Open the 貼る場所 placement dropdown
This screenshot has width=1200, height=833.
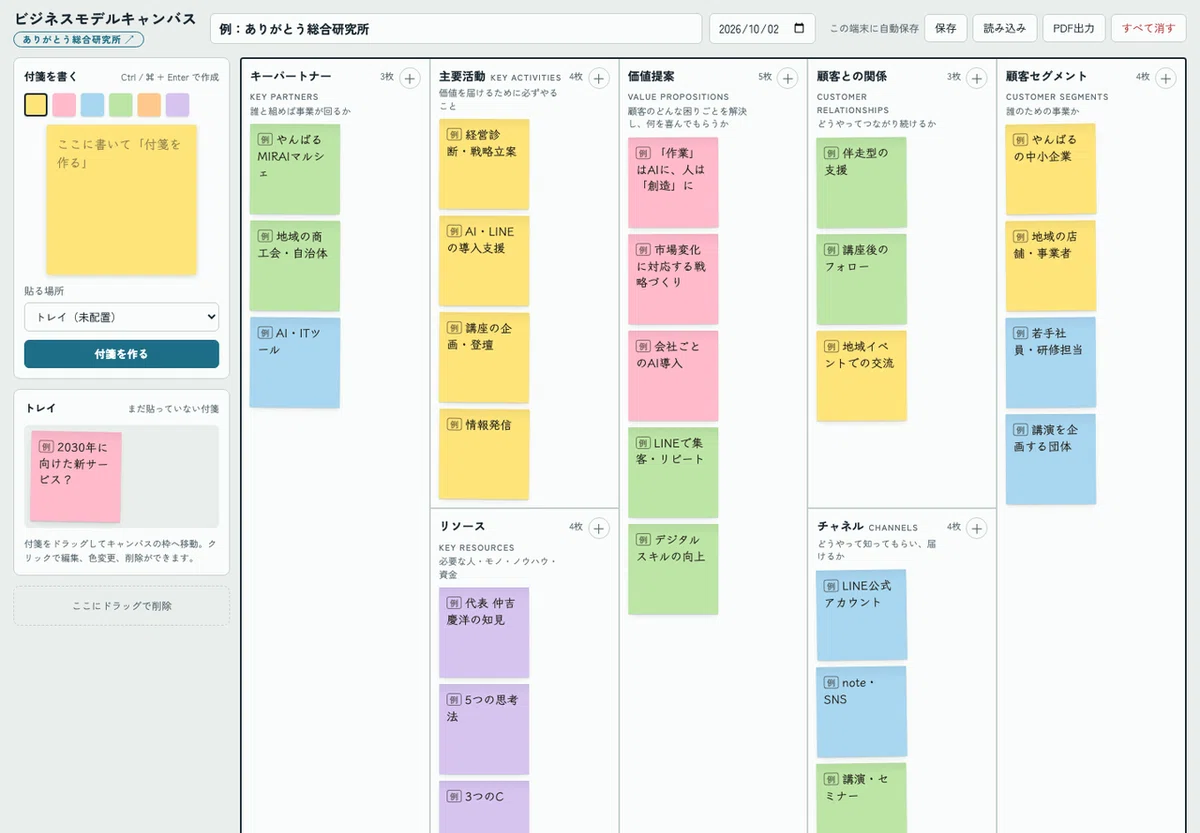click(121, 317)
